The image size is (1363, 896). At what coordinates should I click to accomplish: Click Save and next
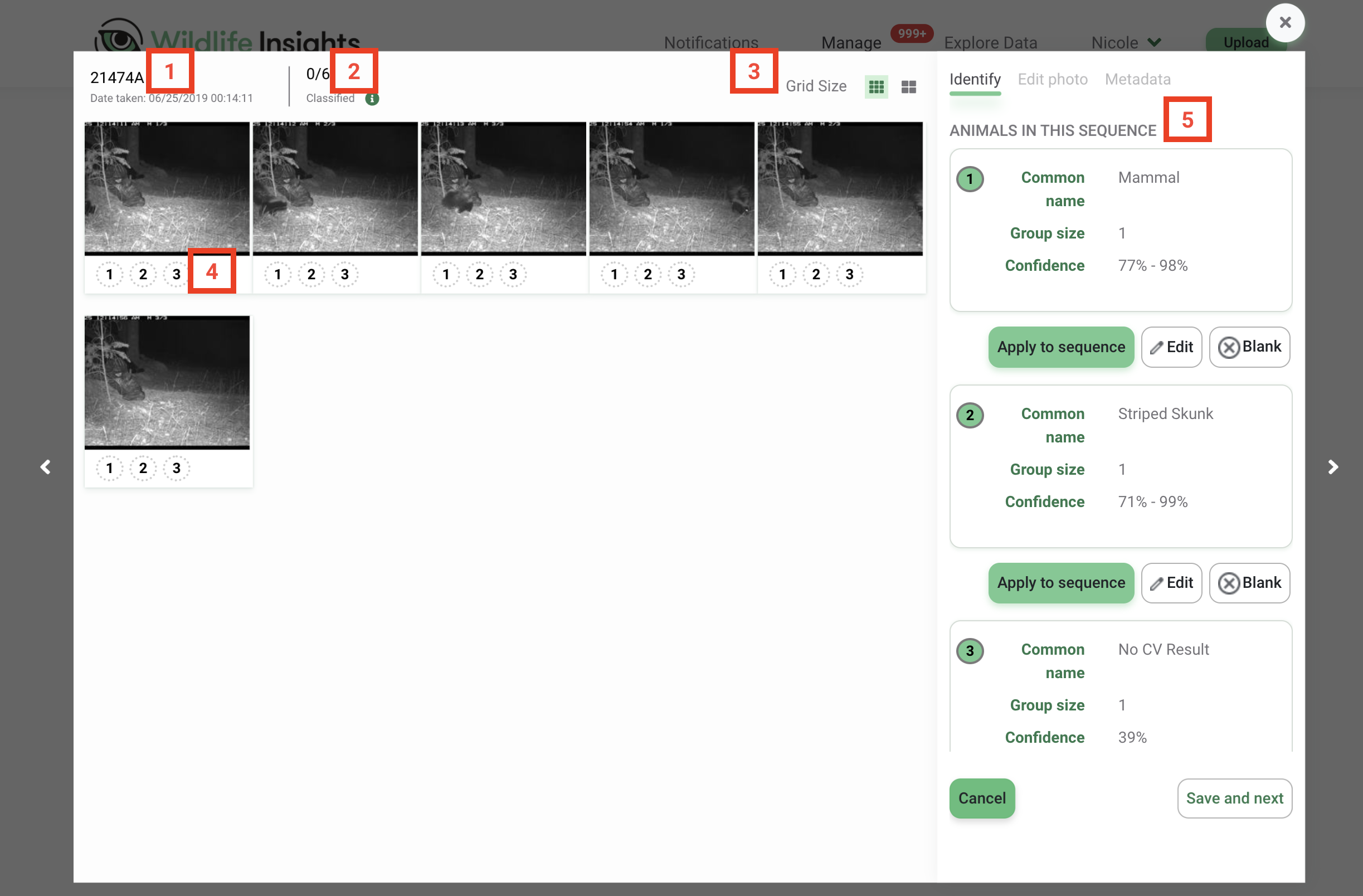[1235, 797]
